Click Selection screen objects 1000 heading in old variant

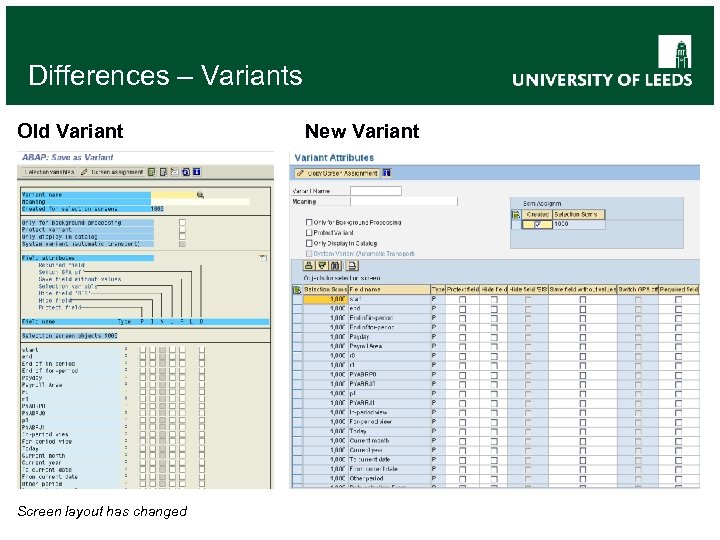pos(69,336)
